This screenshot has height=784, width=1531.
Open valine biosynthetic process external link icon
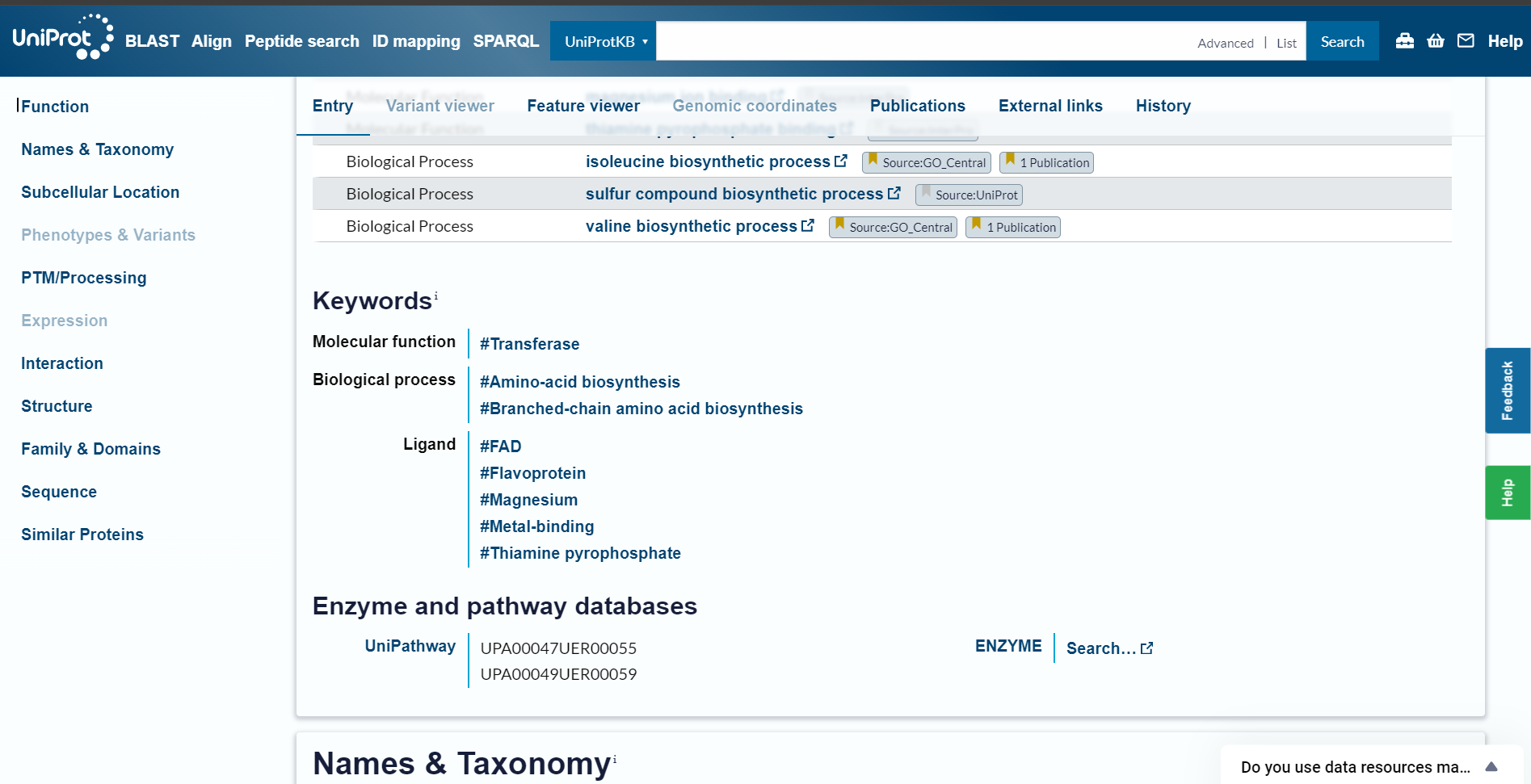[808, 225]
